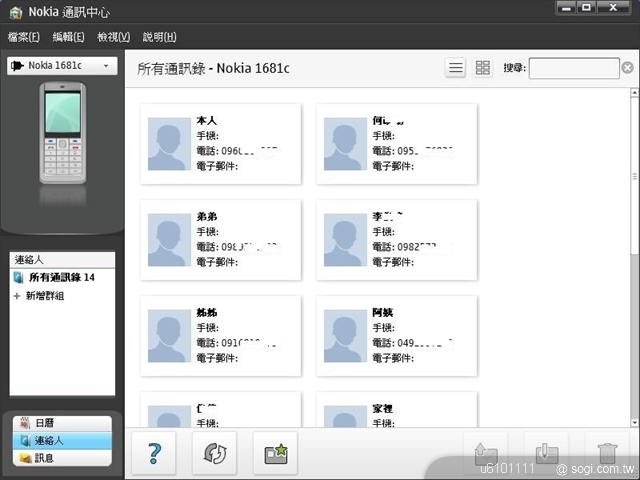Click the avatar picture of 弟弟
This screenshot has height=480, width=640.
[x=169, y=240]
